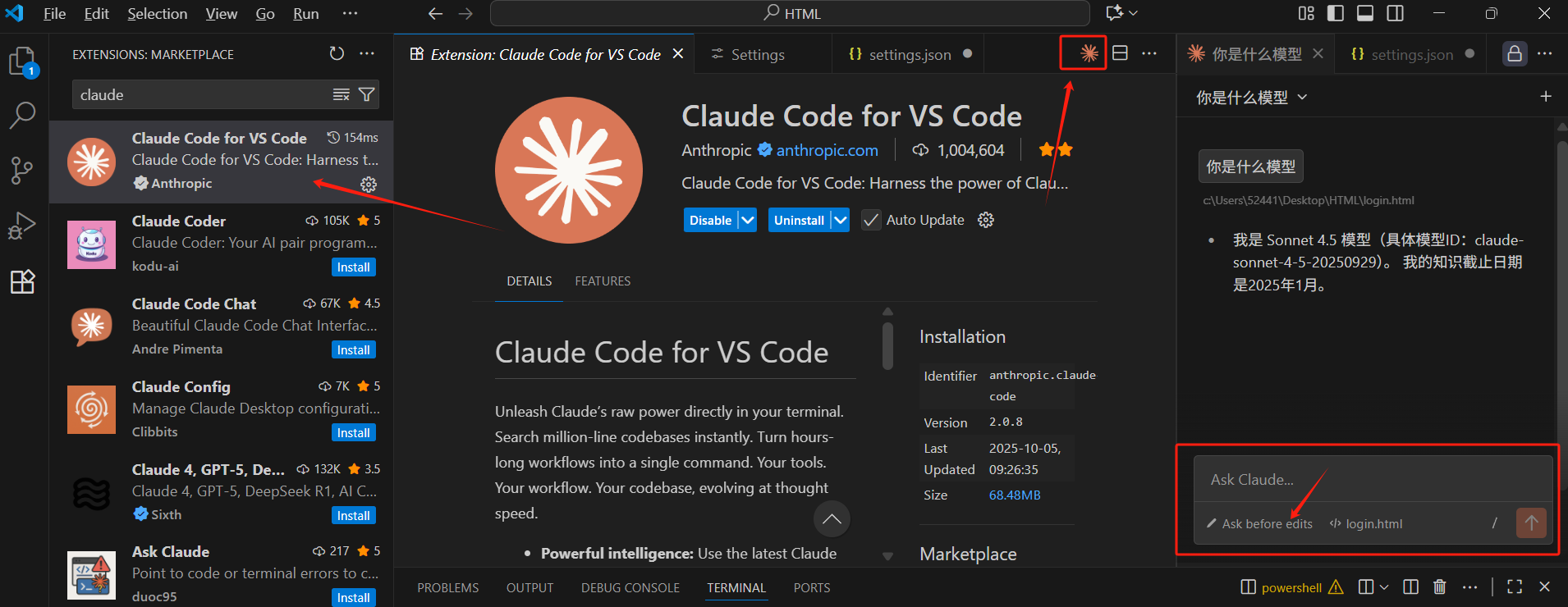Open Extensions Marketplace more actions menu
1568x607 pixels.
[367, 54]
